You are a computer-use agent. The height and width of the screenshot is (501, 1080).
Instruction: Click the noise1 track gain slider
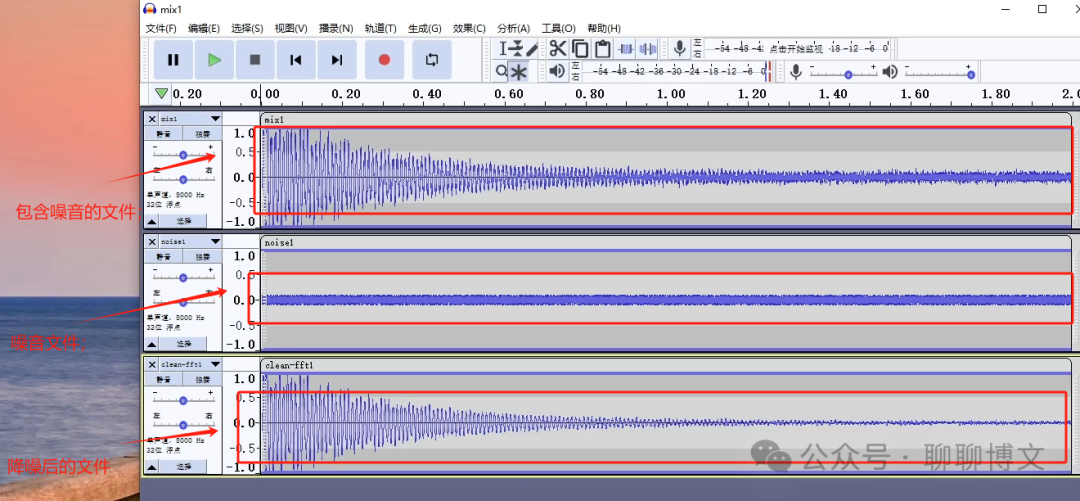coord(183,278)
